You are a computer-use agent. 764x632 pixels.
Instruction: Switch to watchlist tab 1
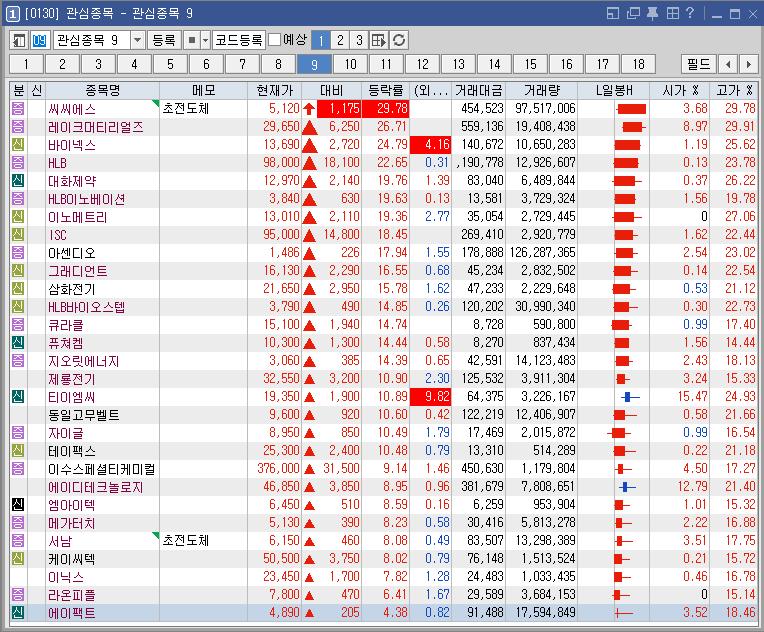(26, 64)
